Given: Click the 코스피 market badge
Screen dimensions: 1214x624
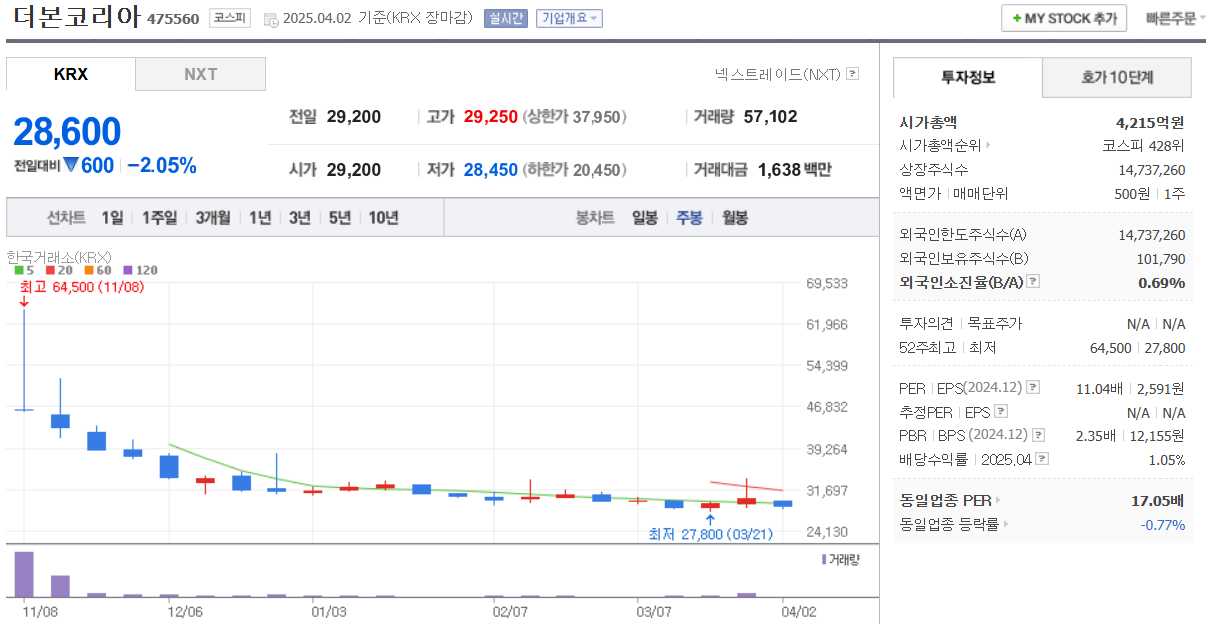Looking at the screenshot, I should click(x=230, y=19).
